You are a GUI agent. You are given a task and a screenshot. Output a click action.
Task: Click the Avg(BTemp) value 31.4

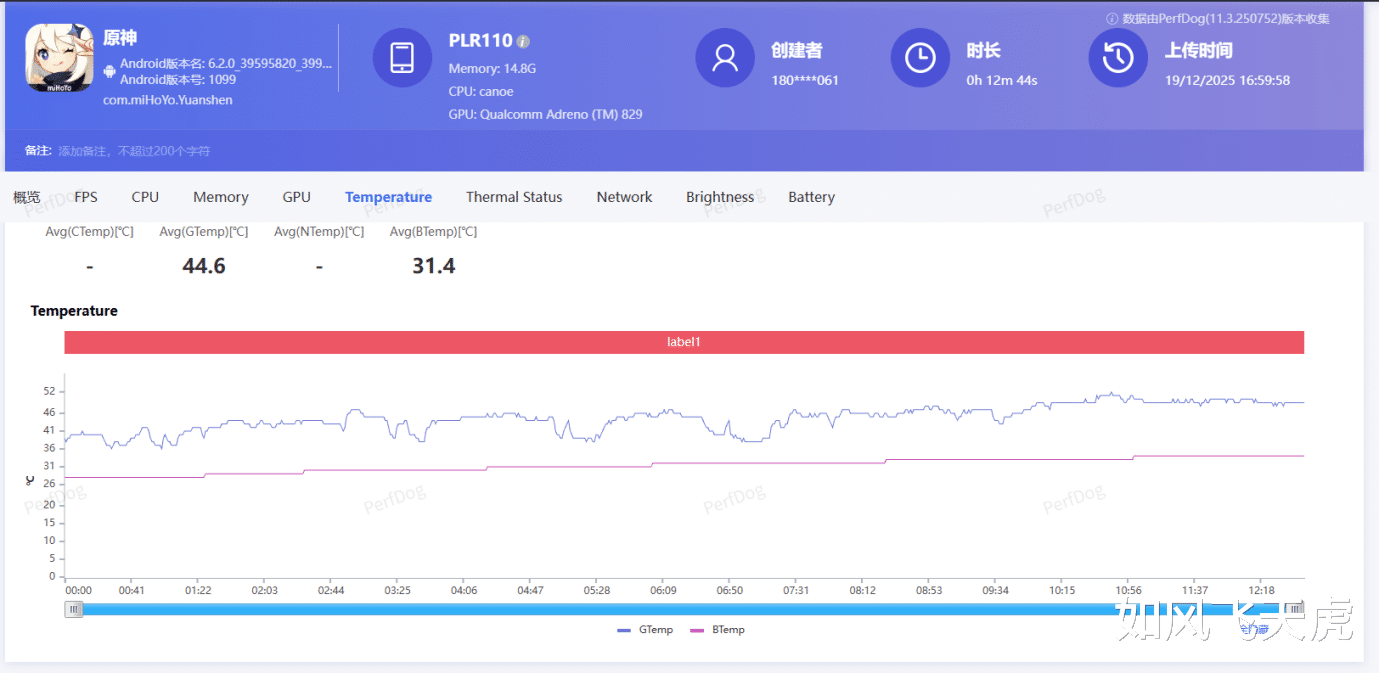[x=434, y=266]
